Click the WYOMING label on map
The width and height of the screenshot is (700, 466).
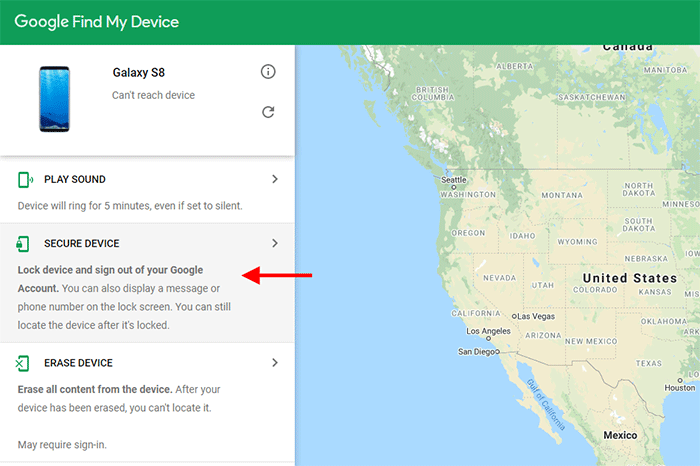coord(577,242)
